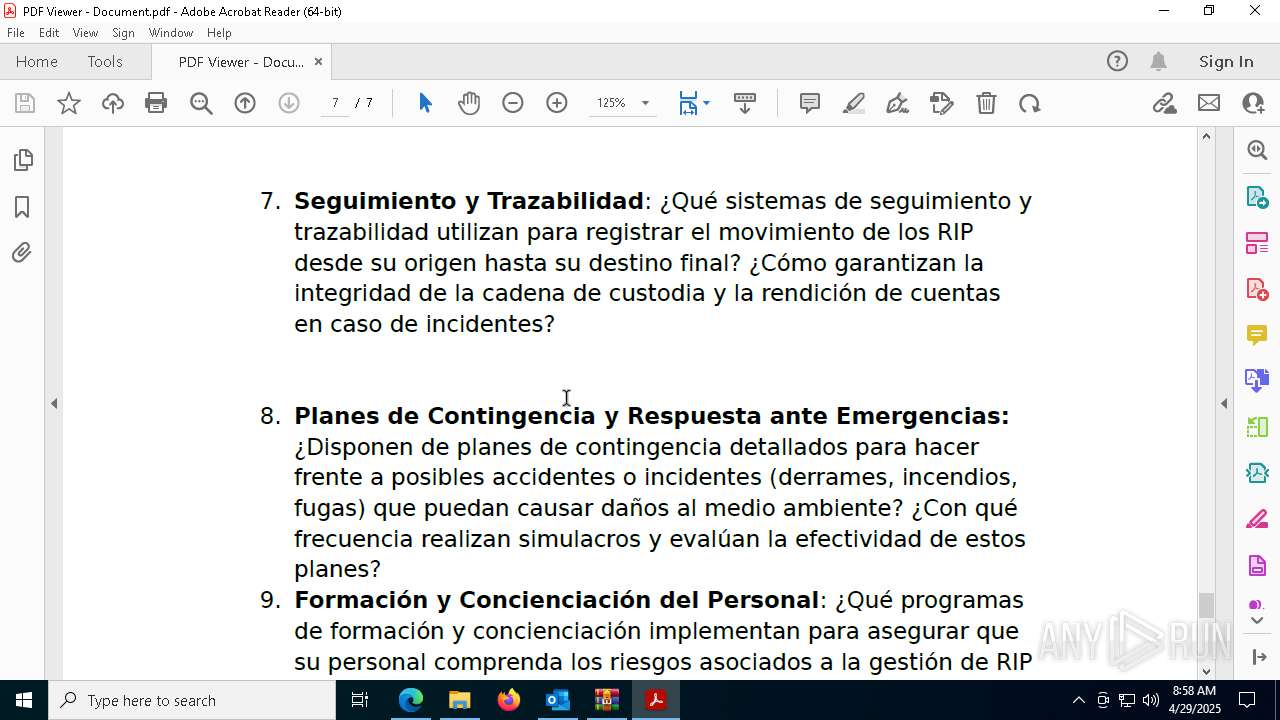This screenshot has height=720, width=1280.
Task: Open Outlook from taskbar
Action: point(558,700)
